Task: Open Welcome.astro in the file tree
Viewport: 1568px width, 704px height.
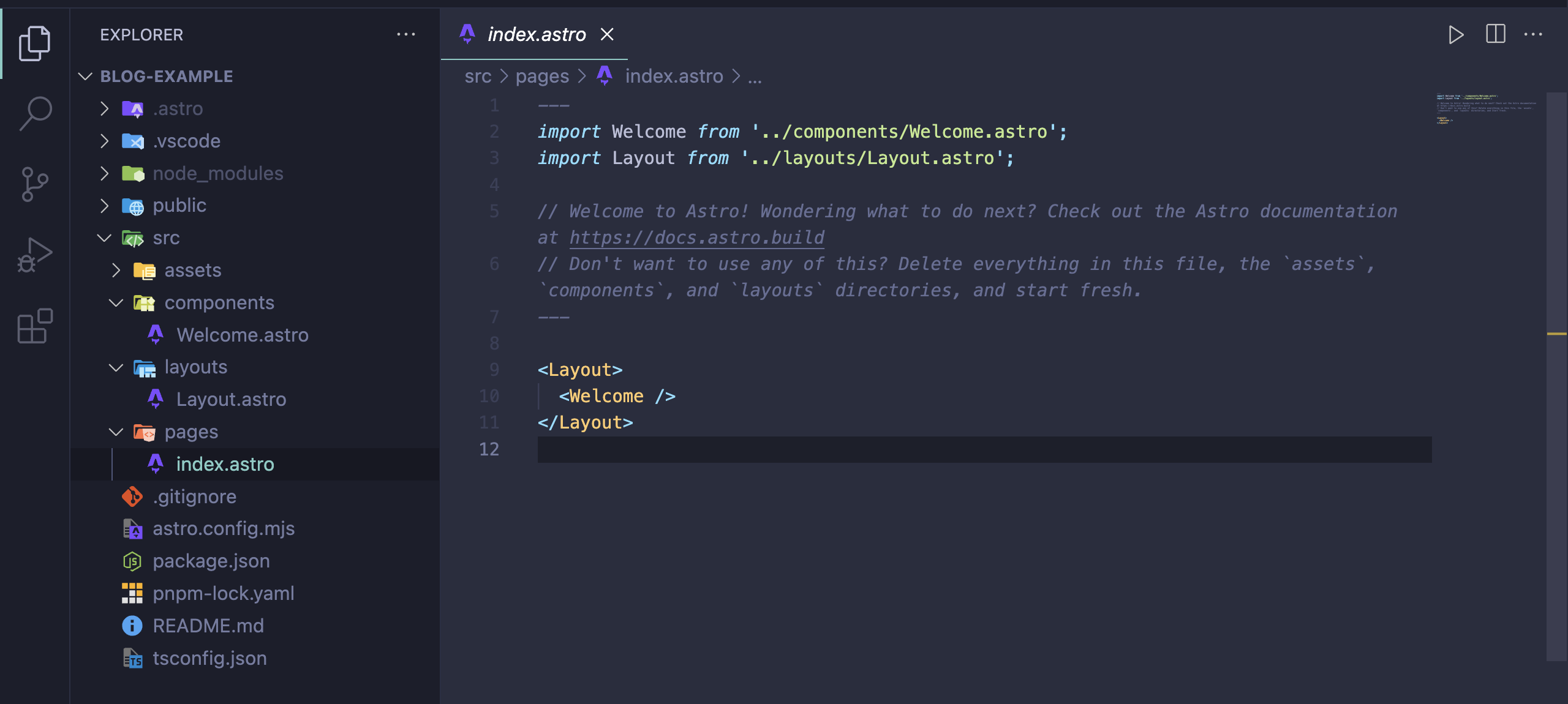Action: click(242, 335)
